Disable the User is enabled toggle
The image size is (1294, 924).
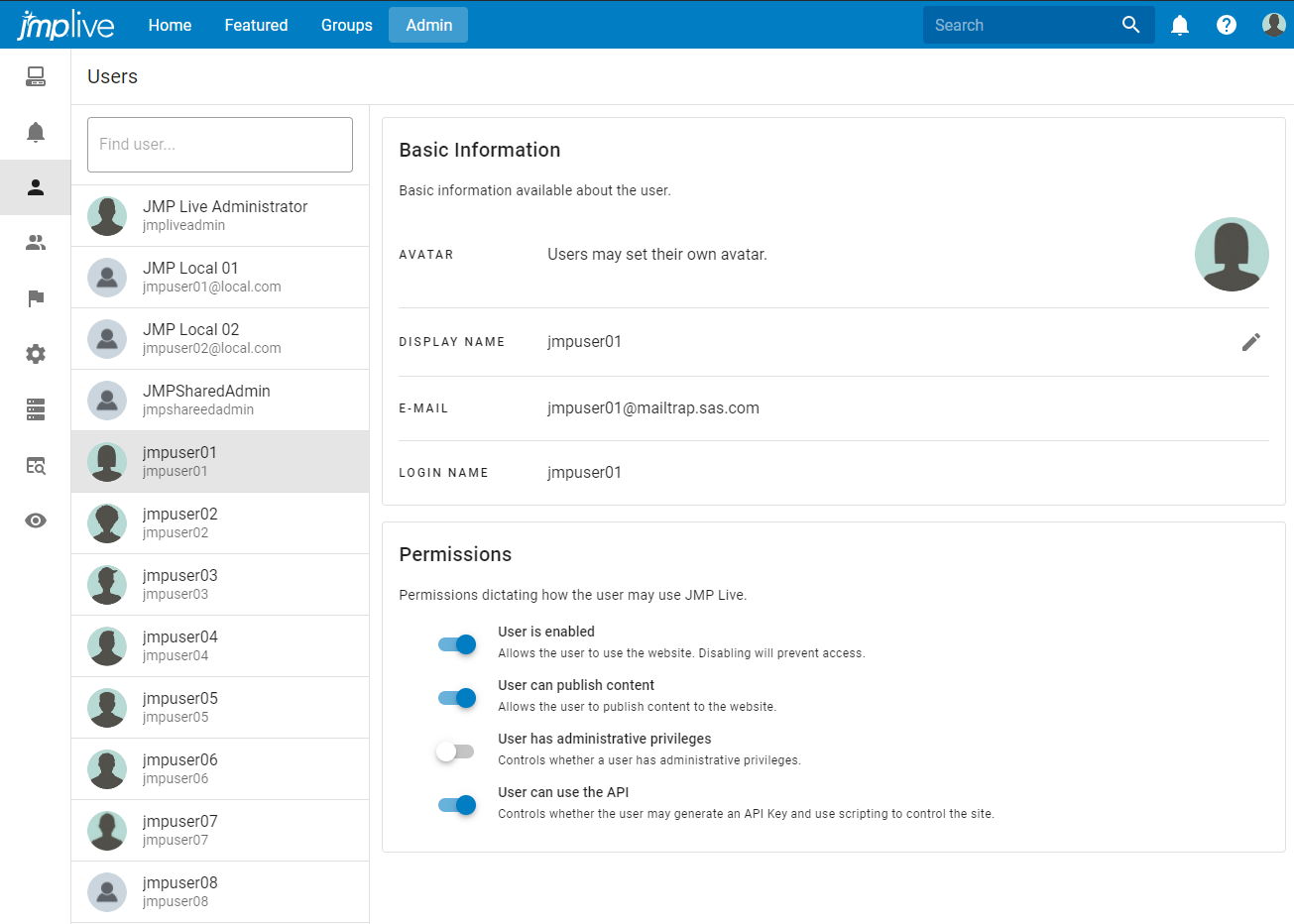456,643
